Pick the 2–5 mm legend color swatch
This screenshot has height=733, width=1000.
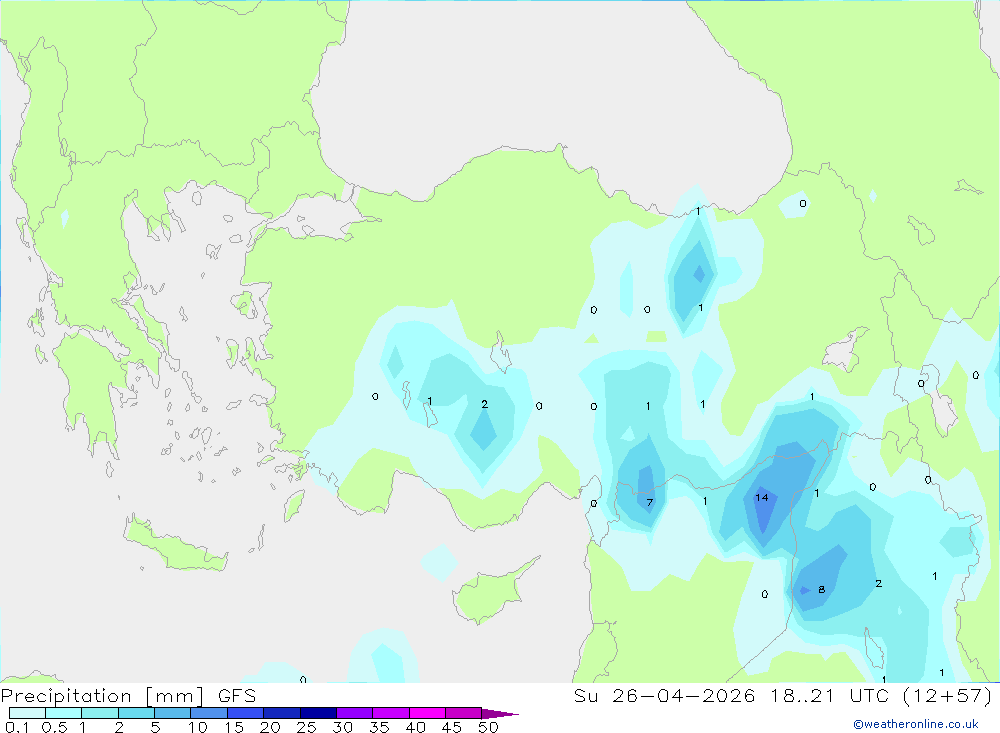tap(136, 713)
